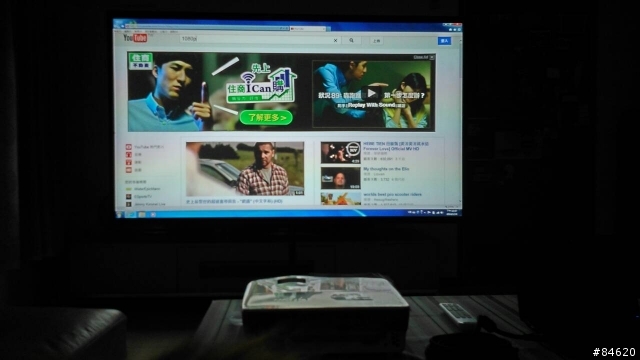Show system tray icons on taskbar
This screenshot has height=360, width=640.
[424, 212]
